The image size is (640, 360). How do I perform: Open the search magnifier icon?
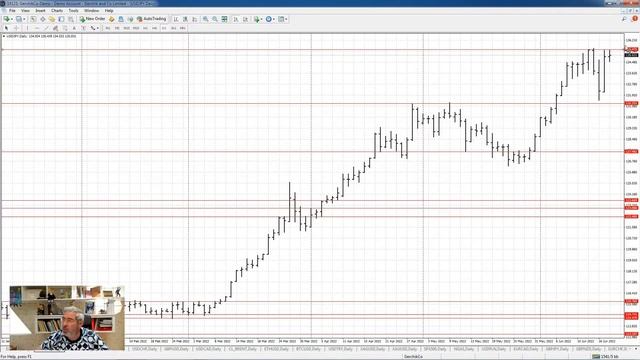[x=624, y=19]
